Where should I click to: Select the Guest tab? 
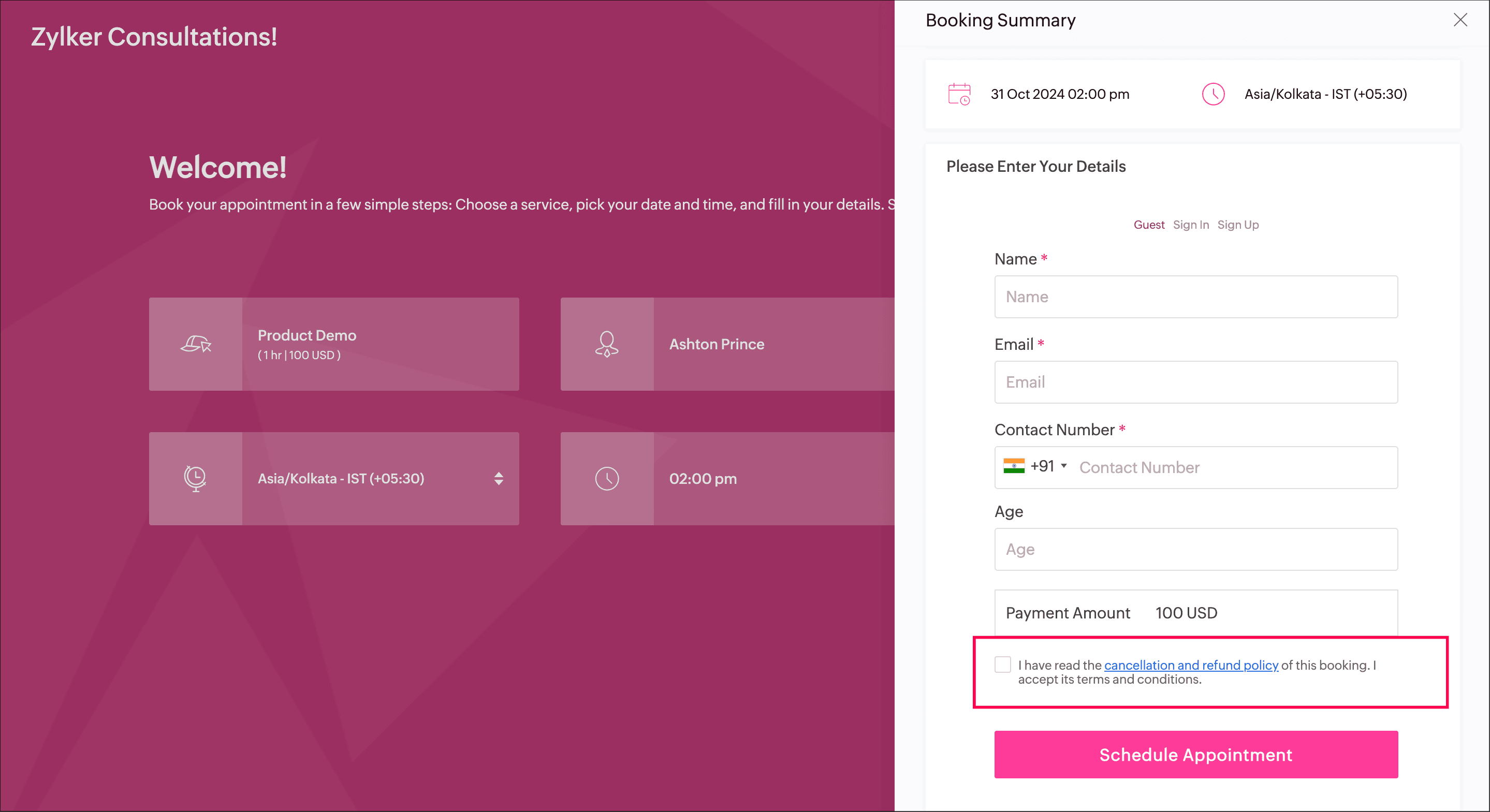coord(1149,225)
